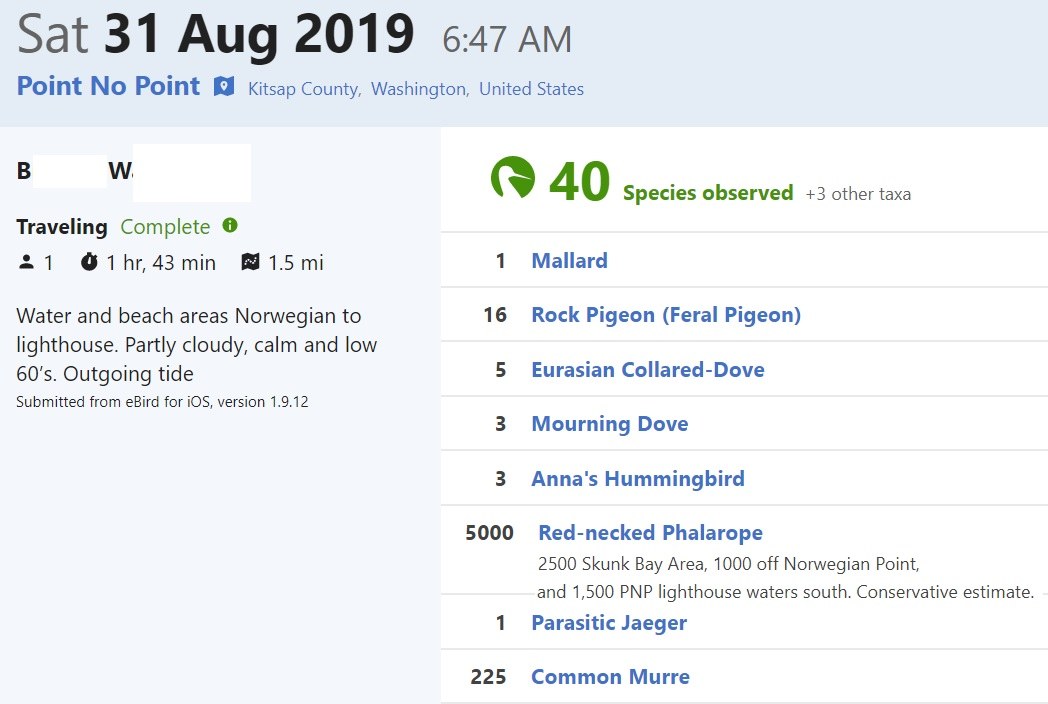Click the green info icon beside Complete

230,226
